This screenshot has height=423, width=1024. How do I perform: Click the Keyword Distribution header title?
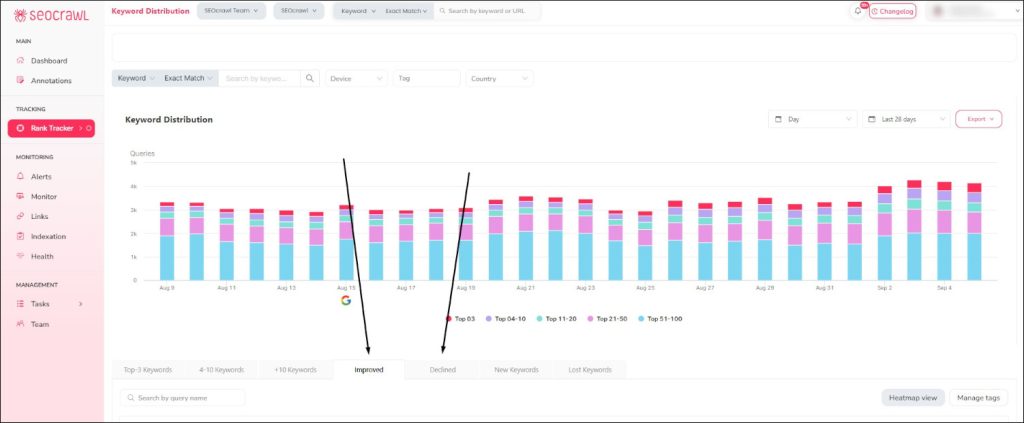click(x=151, y=11)
